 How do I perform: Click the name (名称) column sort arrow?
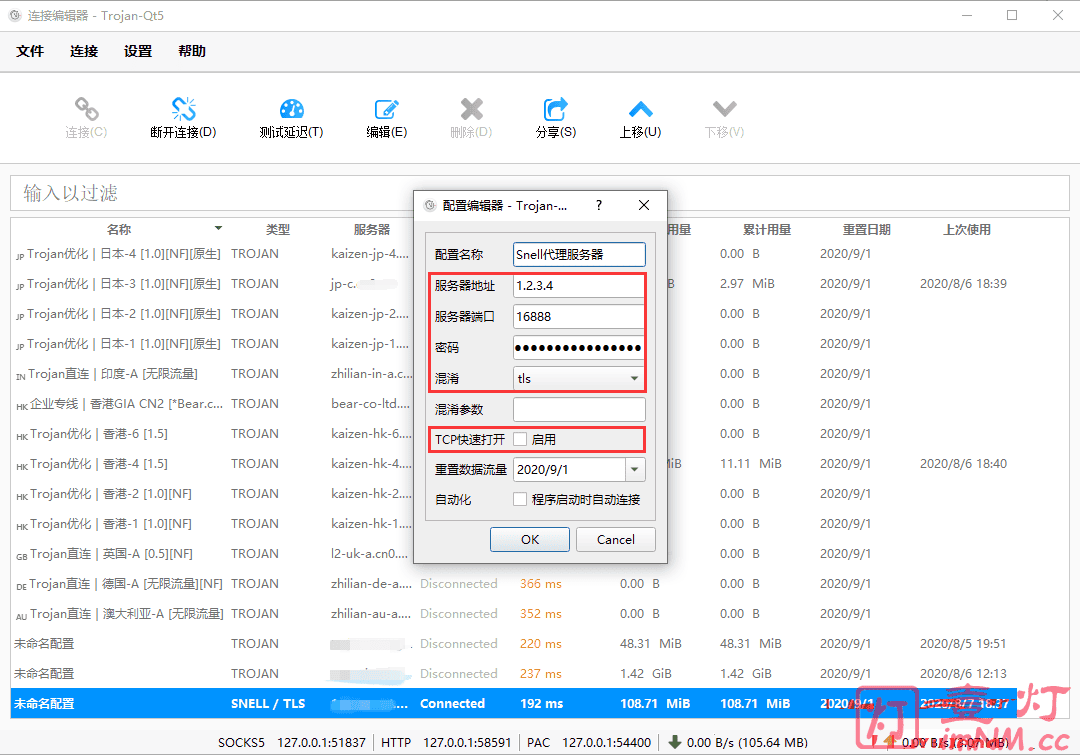pos(218,229)
